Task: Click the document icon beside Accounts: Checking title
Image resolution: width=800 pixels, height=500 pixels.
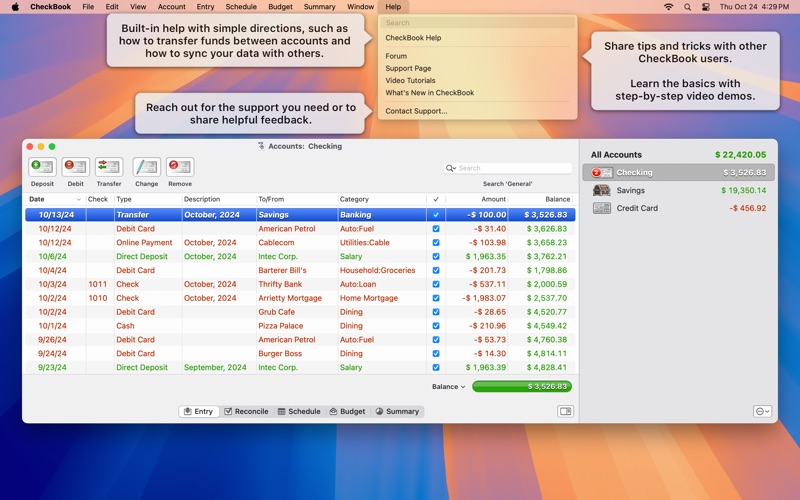Action: point(261,146)
